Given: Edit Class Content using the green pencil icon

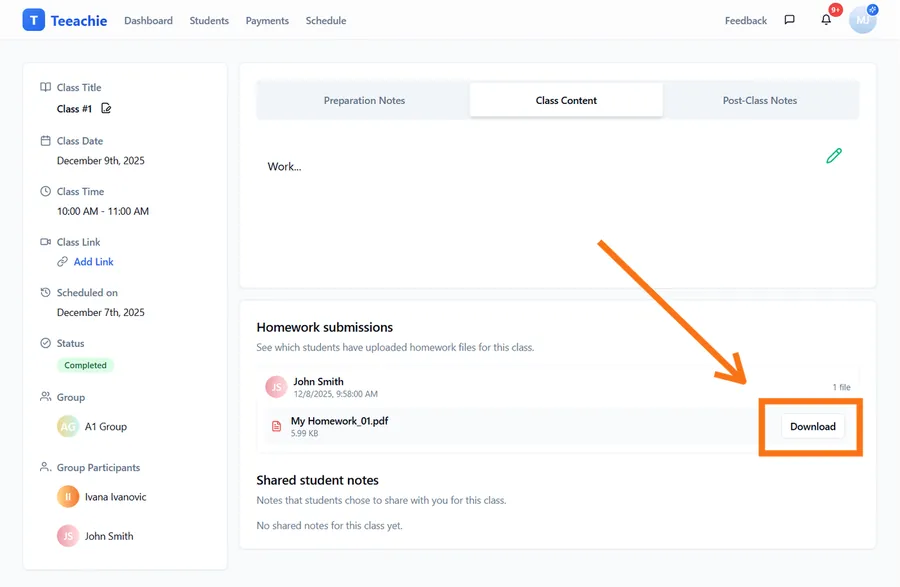Looking at the screenshot, I should point(834,156).
